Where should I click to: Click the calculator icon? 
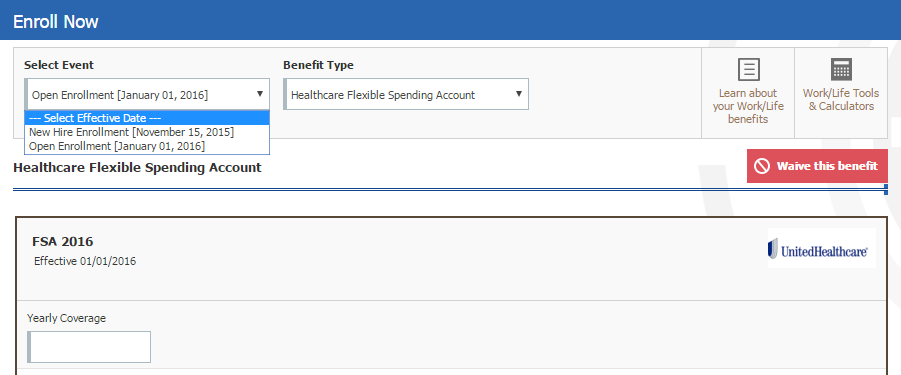(841, 69)
